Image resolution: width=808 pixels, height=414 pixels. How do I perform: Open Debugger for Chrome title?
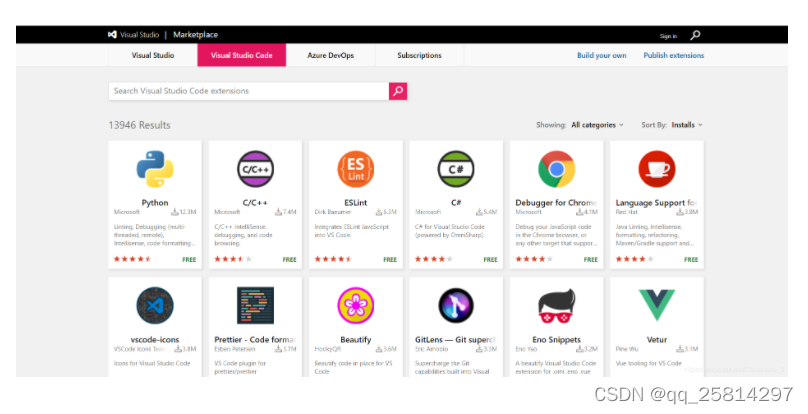click(x=556, y=203)
